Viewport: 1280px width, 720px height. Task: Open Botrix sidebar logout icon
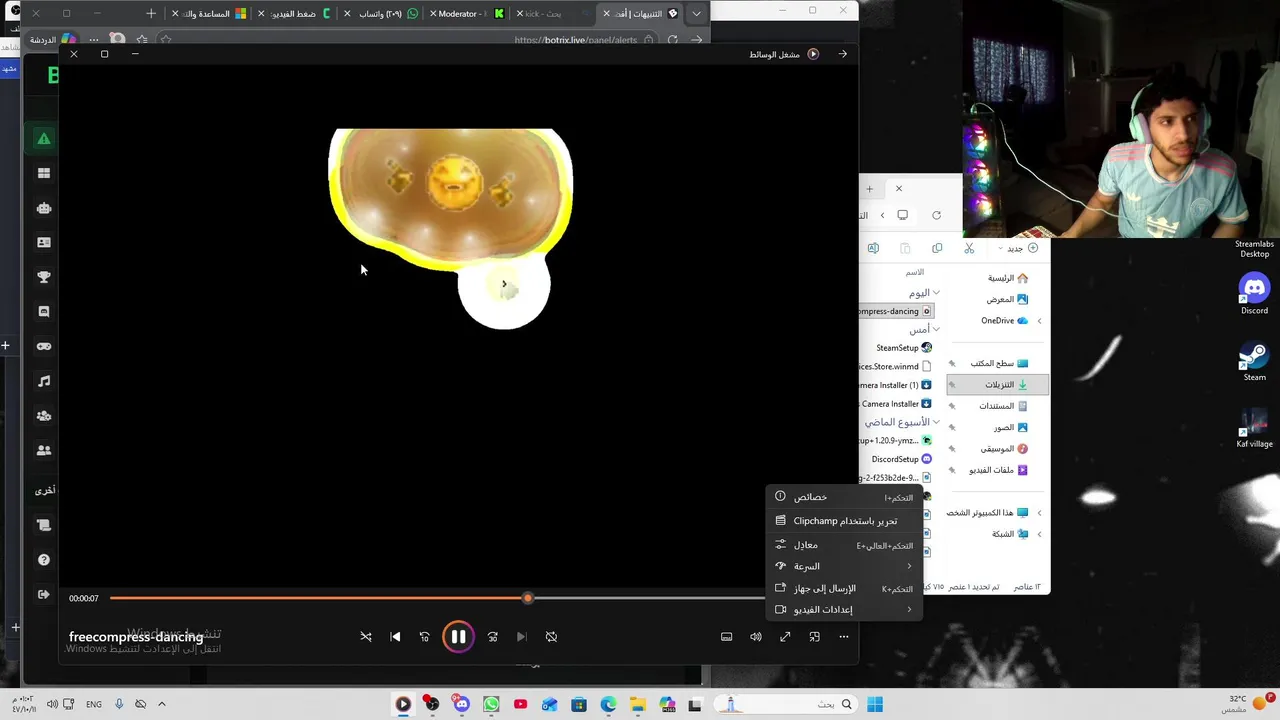pyautogui.click(x=44, y=594)
